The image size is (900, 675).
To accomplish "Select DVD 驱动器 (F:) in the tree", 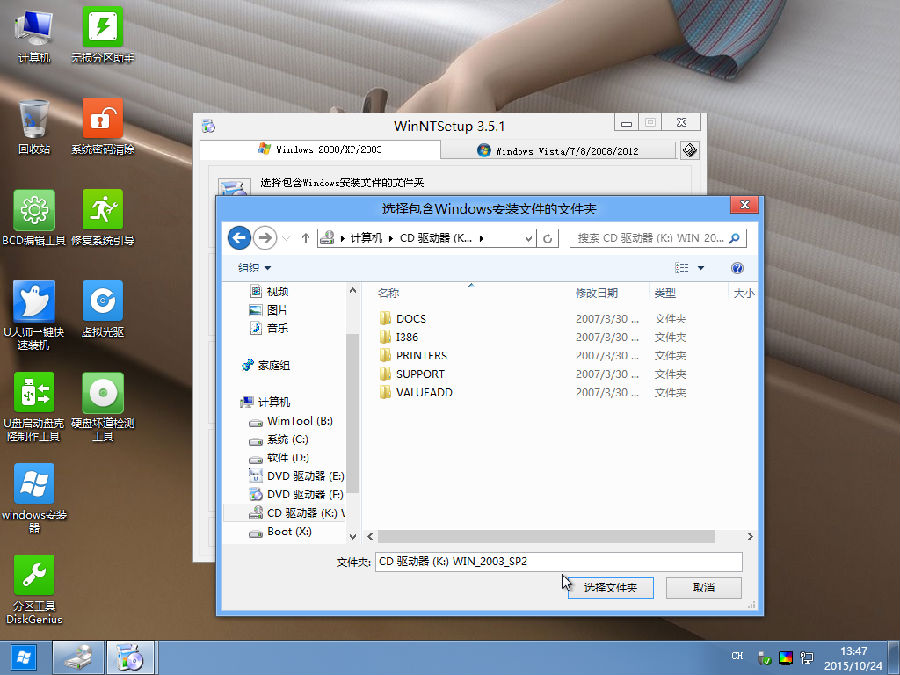I will click(x=296, y=494).
